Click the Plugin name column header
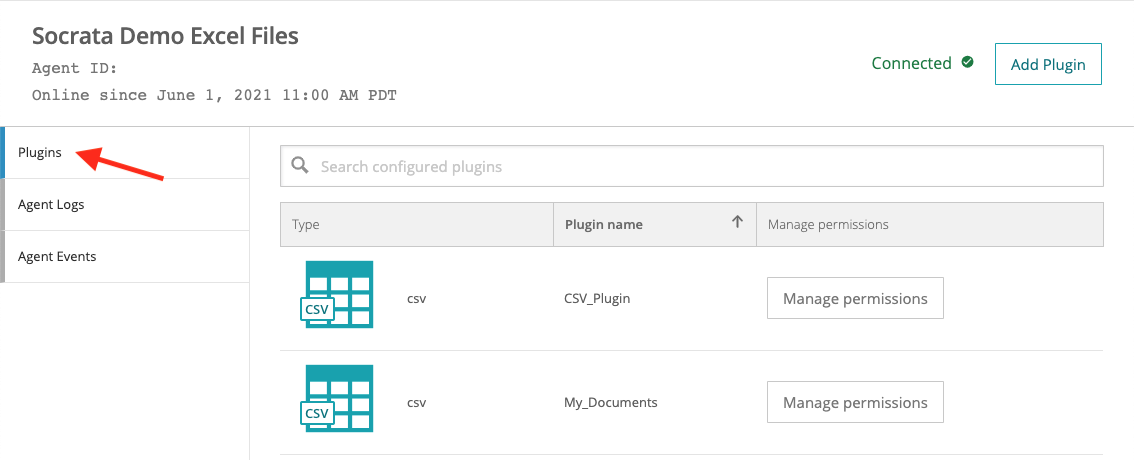The width and height of the screenshot is (1134, 460). click(655, 224)
